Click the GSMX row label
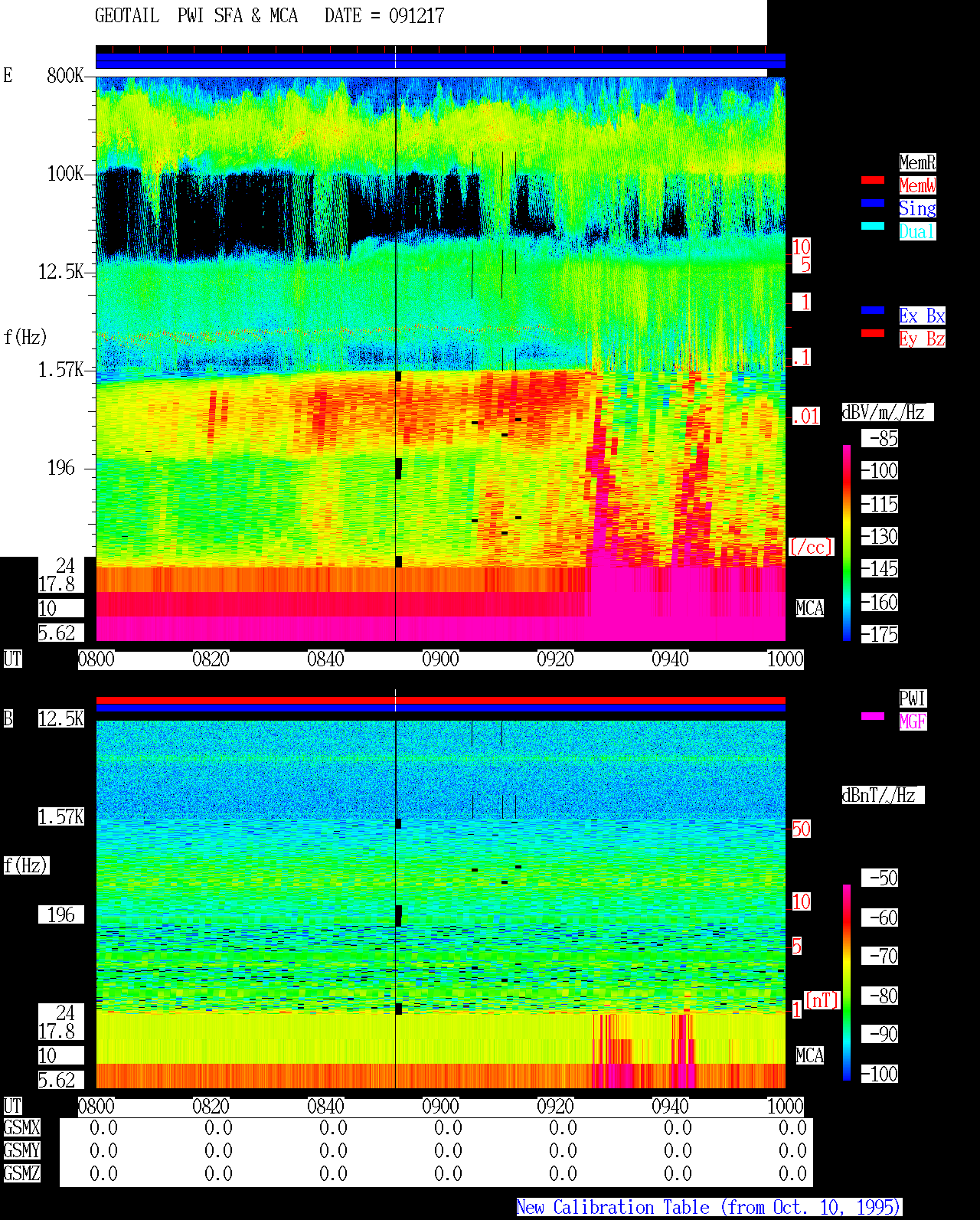 point(21,1128)
